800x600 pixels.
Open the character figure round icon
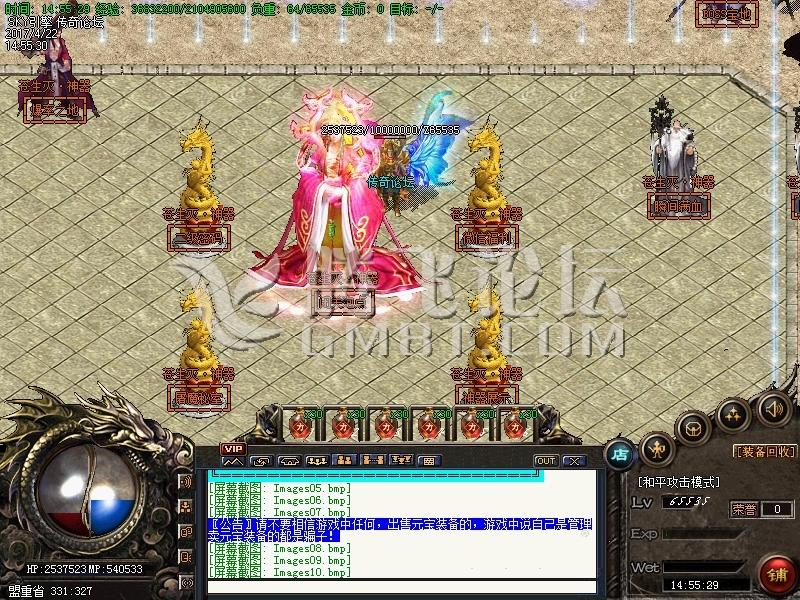pos(656,447)
